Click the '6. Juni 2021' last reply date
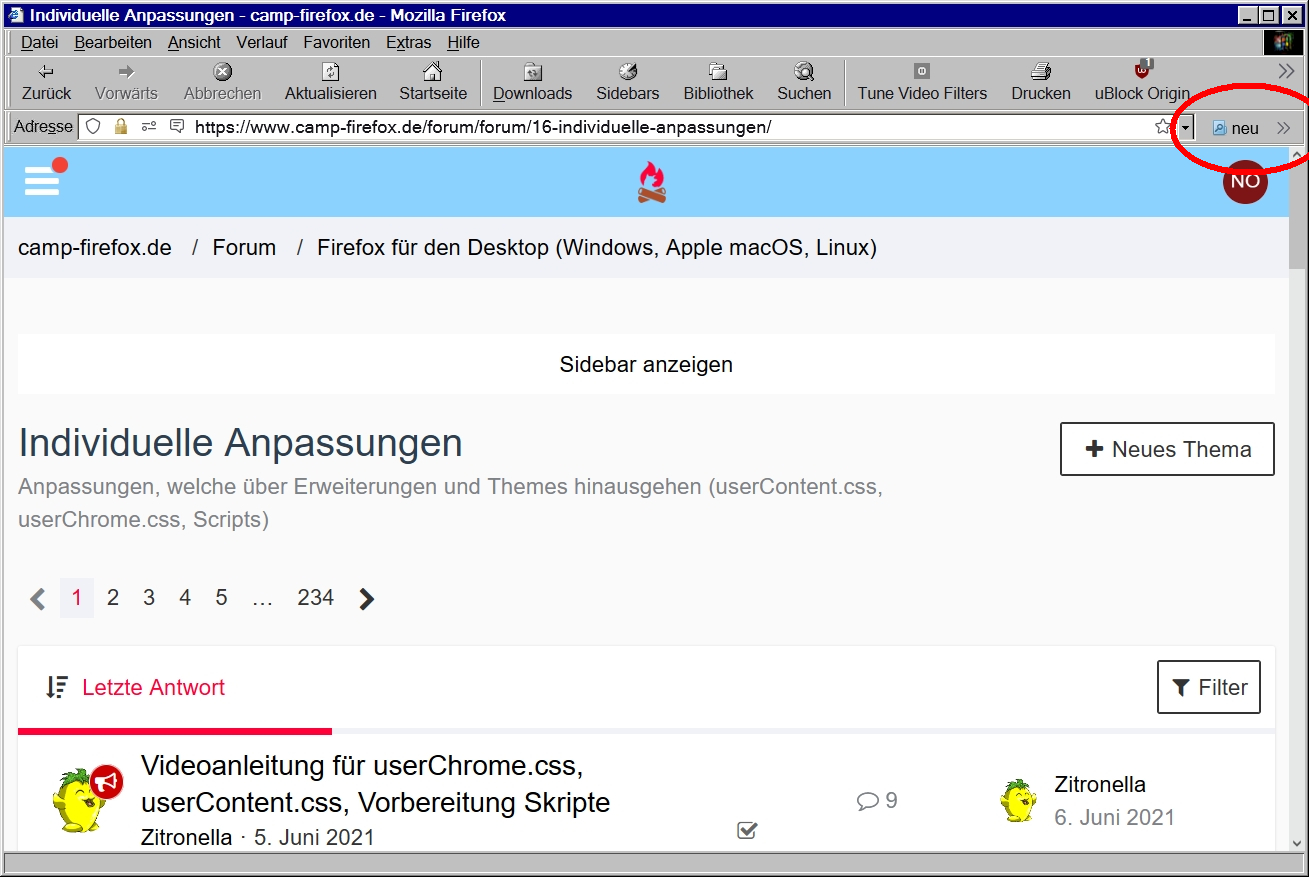1309x877 pixels. [x=1115, y=817]
